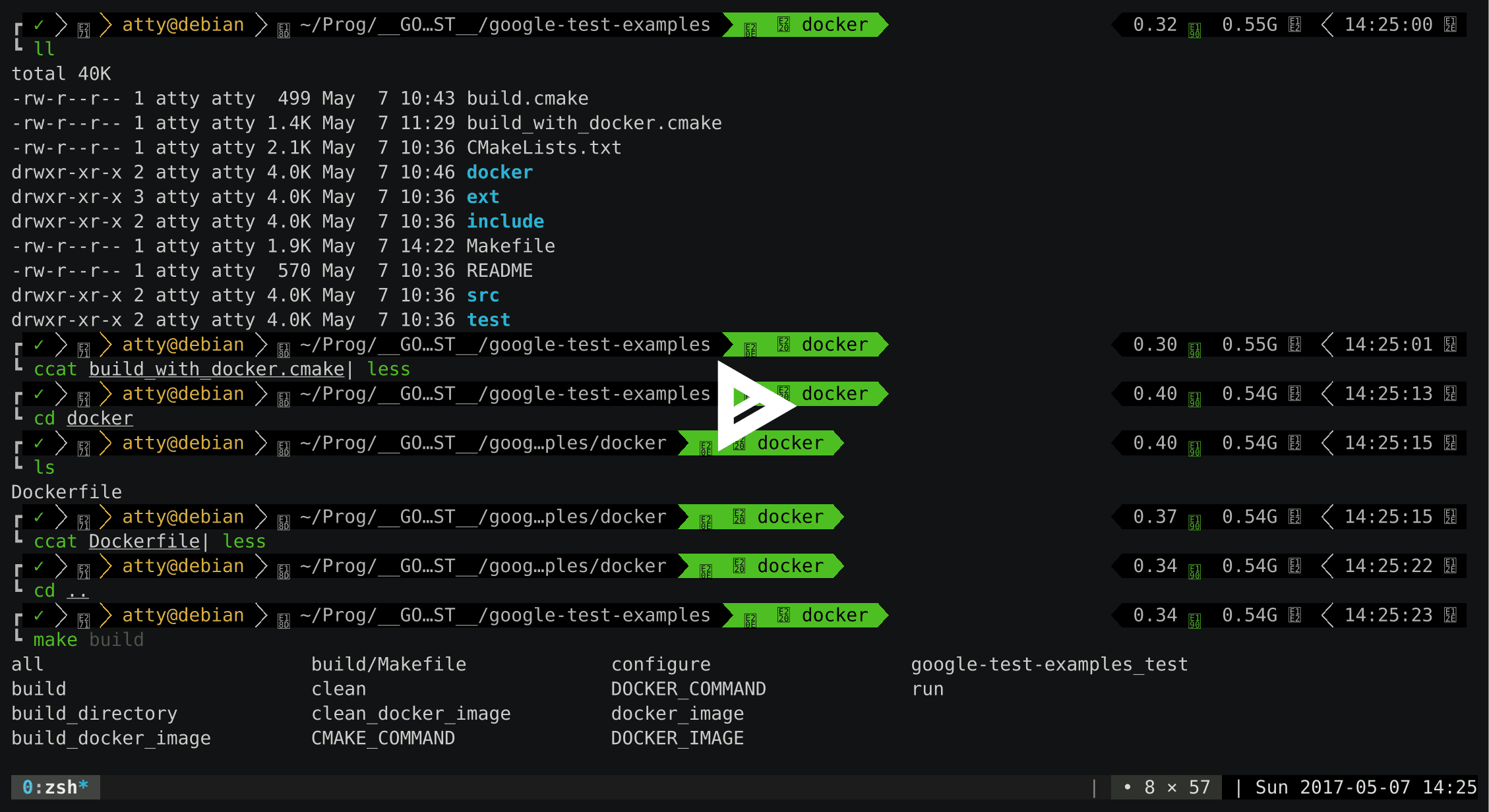The image size is (1489, 812).
Task: Click the 'clean' completion target
Action: tap(339, 689)
